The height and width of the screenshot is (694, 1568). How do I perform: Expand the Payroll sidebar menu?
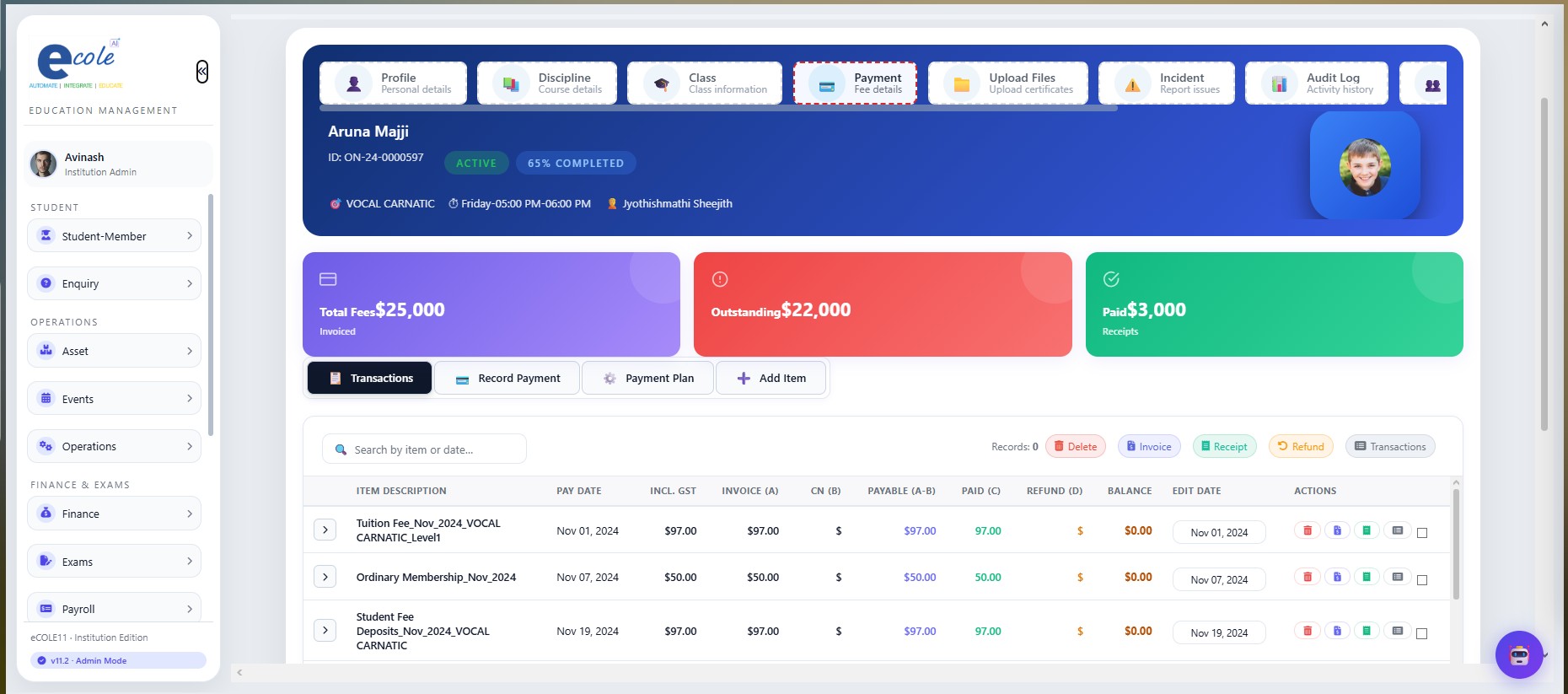coord(114,608)
